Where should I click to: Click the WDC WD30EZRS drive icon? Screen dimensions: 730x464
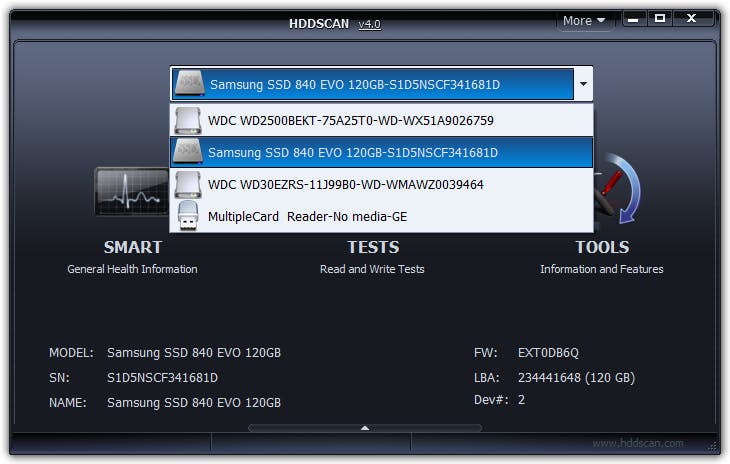(x=188, y=184)
